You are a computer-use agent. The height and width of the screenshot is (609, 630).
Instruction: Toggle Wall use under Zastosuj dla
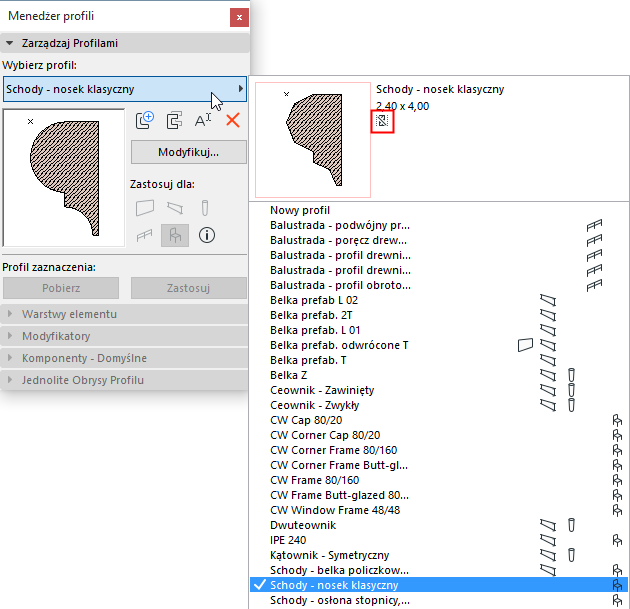coord(145,208)
